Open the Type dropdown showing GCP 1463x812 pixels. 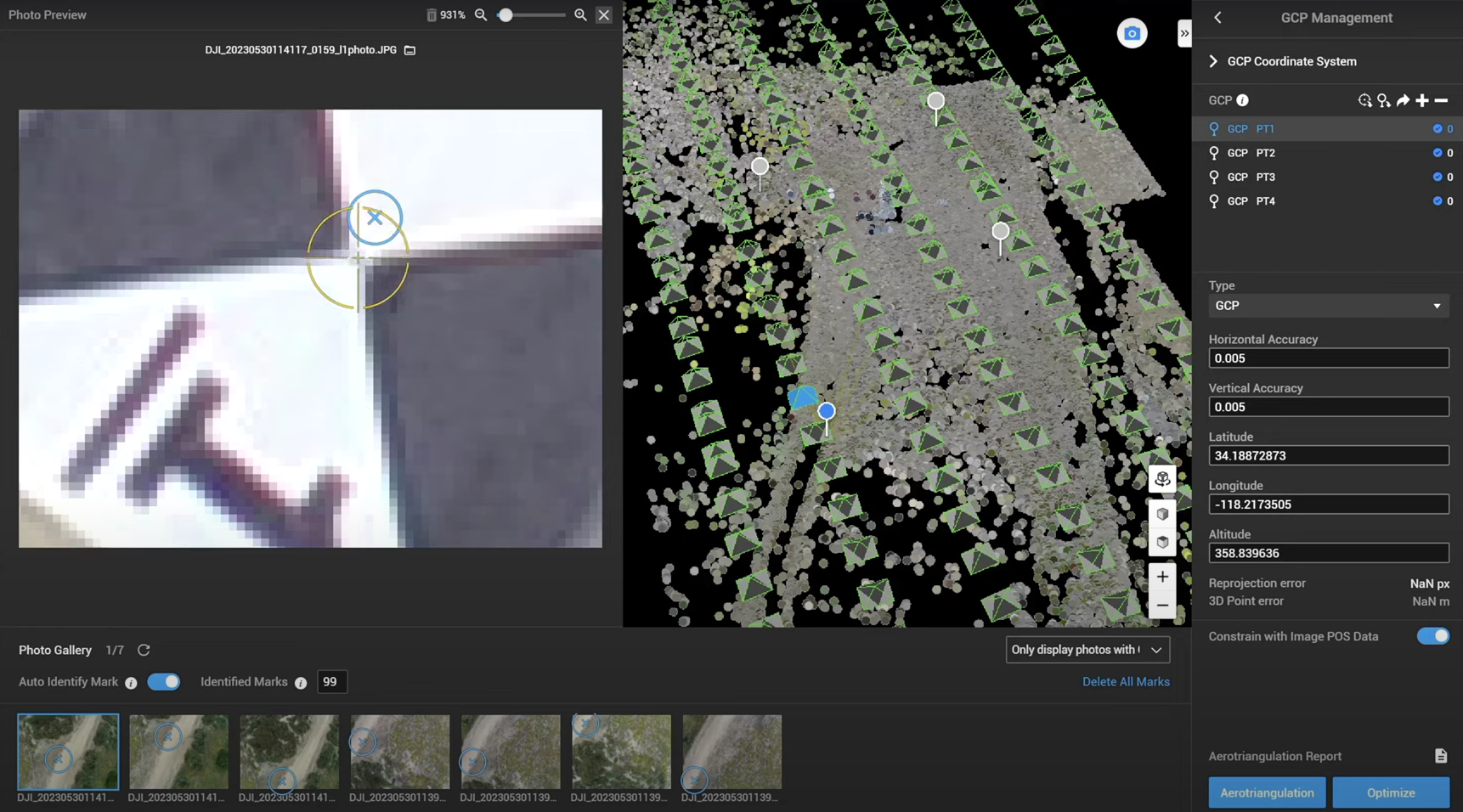[1329, 306]
